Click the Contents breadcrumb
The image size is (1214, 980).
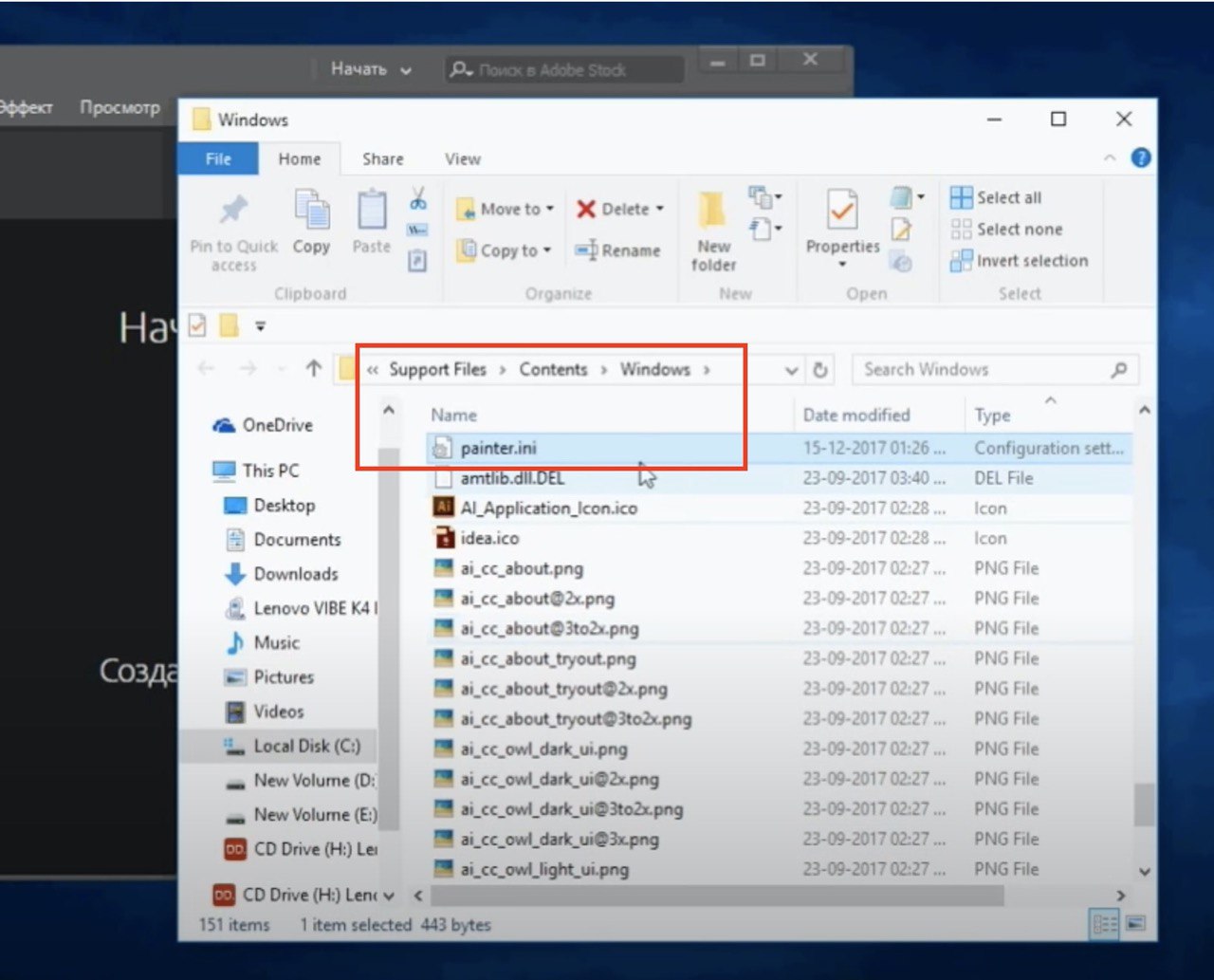point(553,370)
